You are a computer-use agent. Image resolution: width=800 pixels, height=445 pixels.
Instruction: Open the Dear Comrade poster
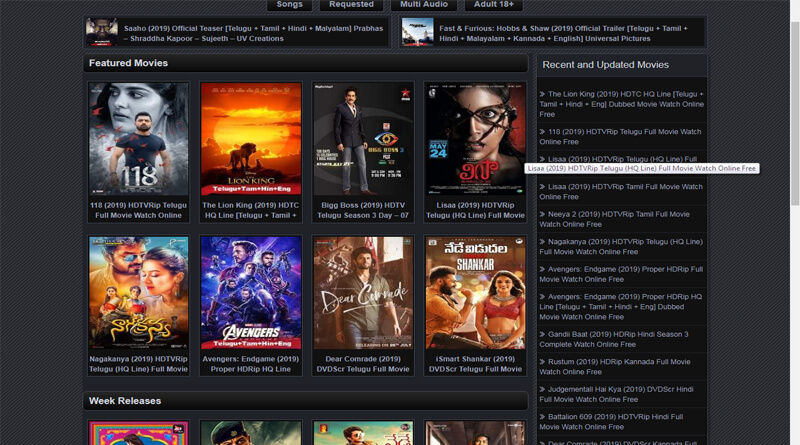click(362, 293)
